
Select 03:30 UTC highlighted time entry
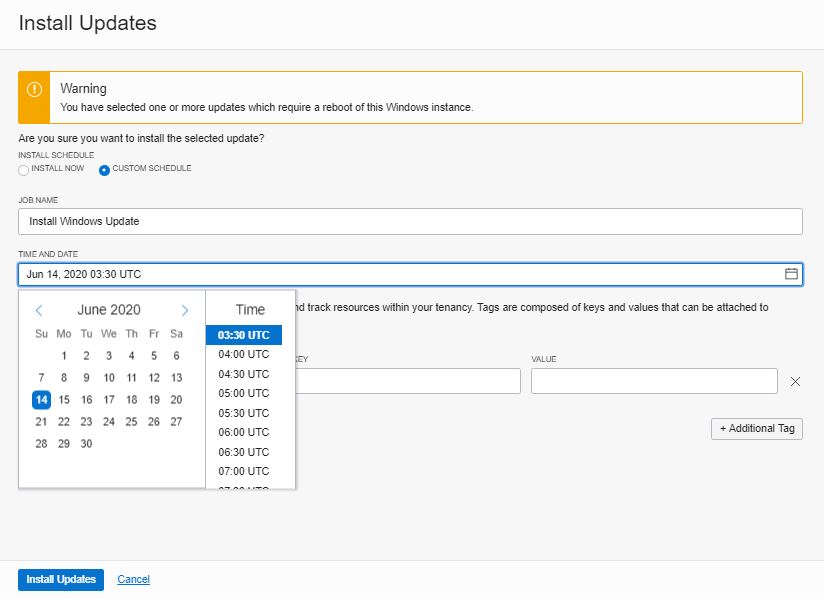pyautogui.click(x=244, y=335)
